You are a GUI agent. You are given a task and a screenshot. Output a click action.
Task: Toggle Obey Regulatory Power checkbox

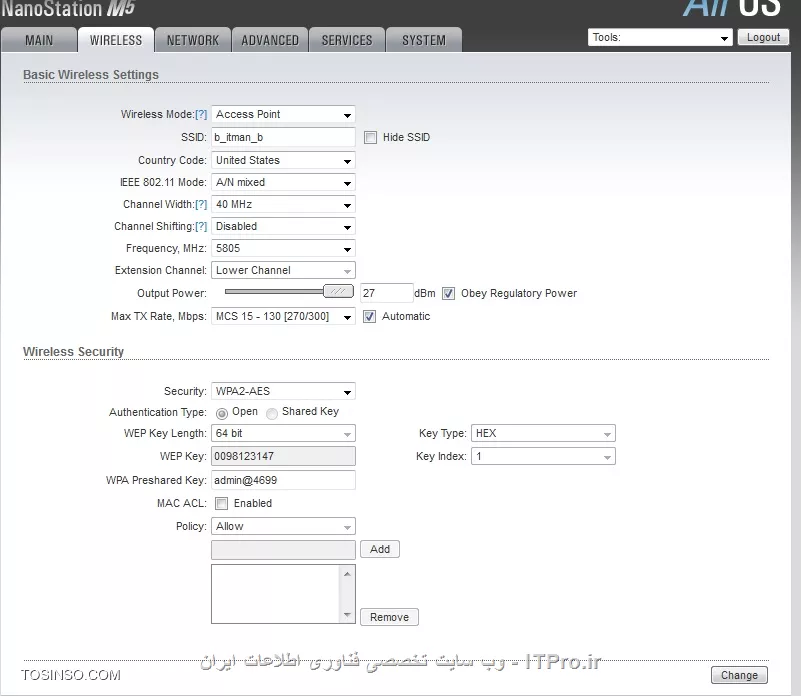tap(448, 293)
